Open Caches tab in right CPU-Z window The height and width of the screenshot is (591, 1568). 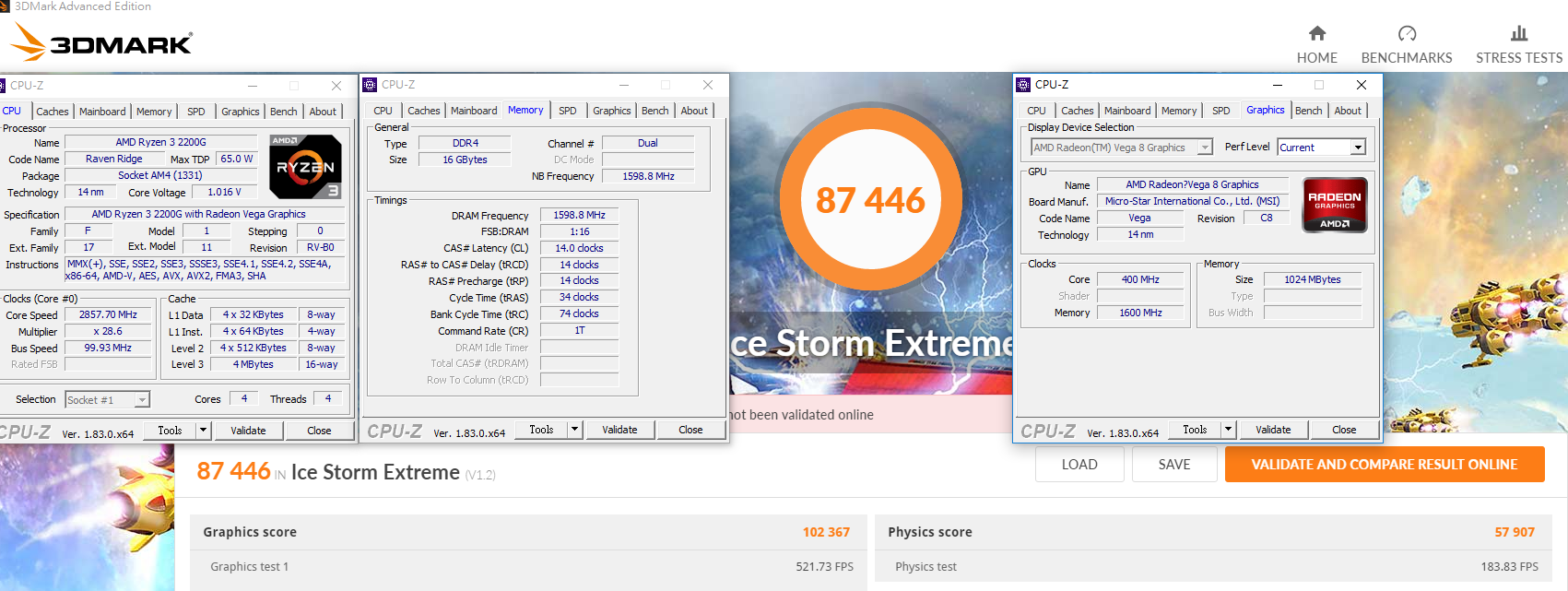[x=1078, y=111]
